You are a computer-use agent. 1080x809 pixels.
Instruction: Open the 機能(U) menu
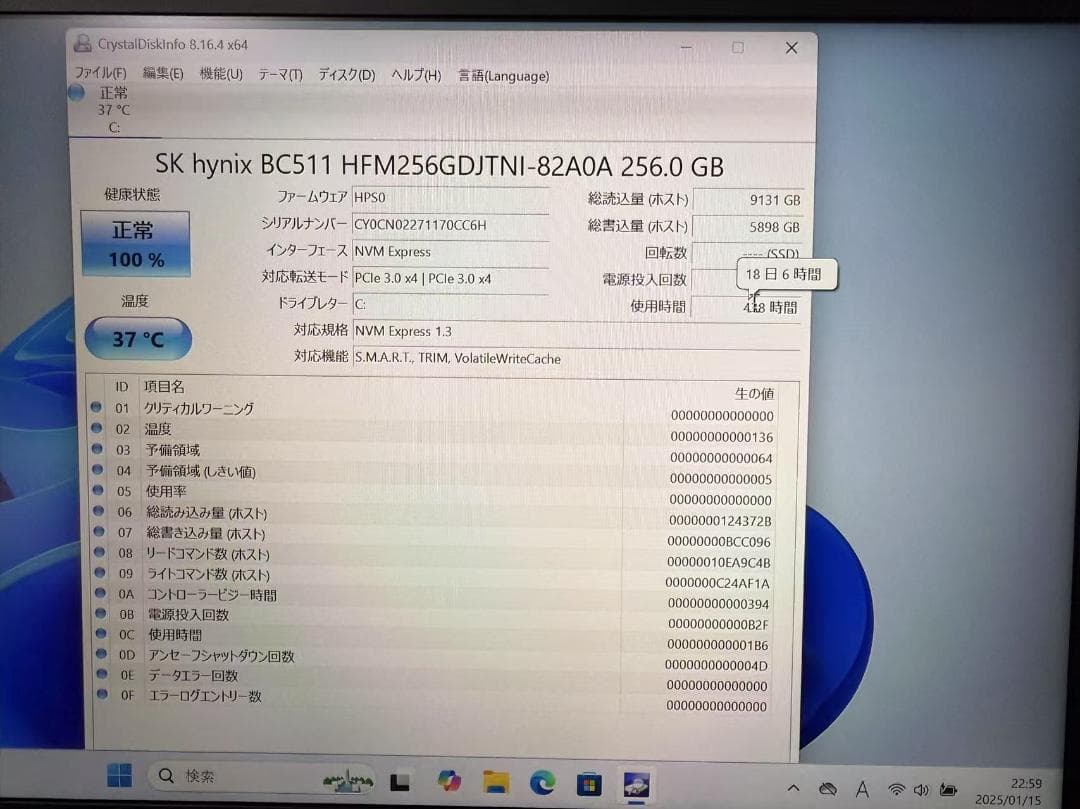219,74
